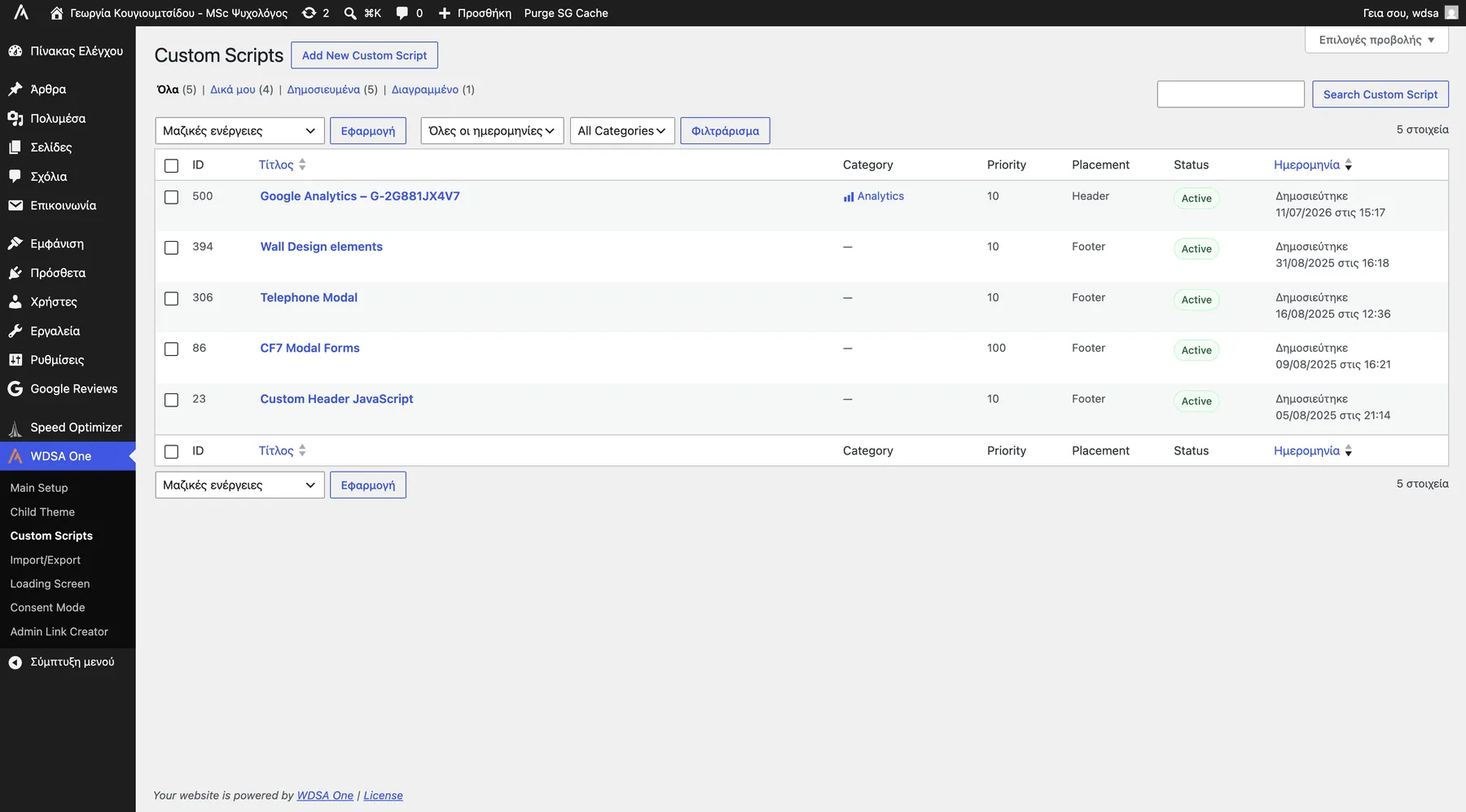Open the Όλες οι ημερομηνίες date filter
Viewport: 1466px width, 812px height.
click(x=492, y=130)
